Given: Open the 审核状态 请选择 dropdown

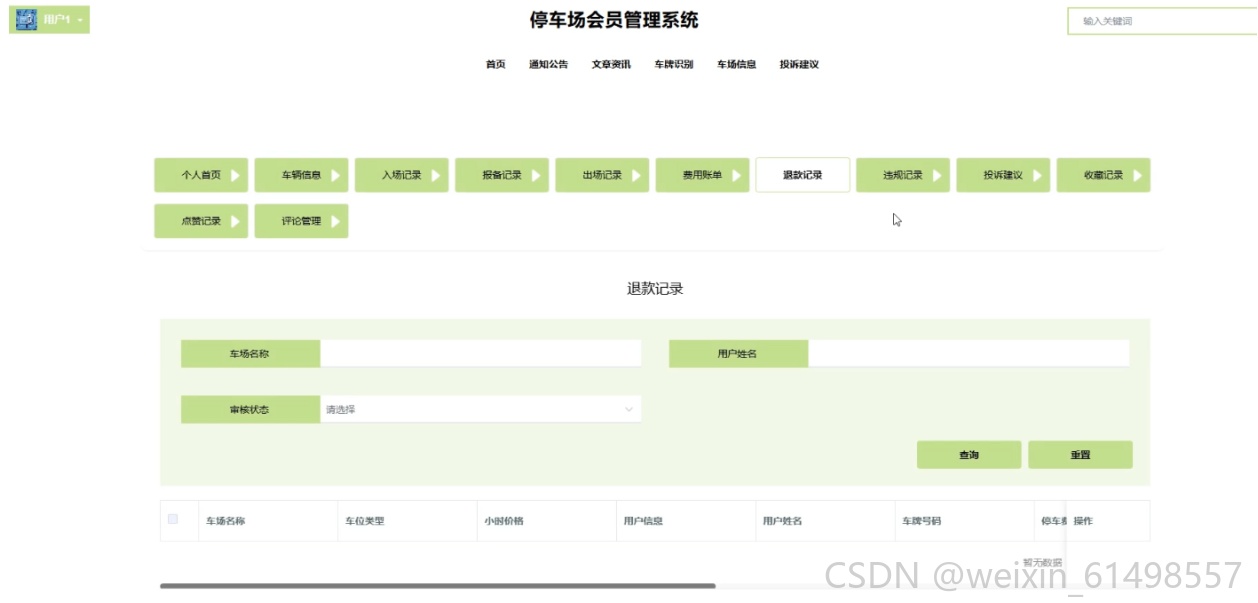Looking at the screenshot, I should click(x=481, y=409).
